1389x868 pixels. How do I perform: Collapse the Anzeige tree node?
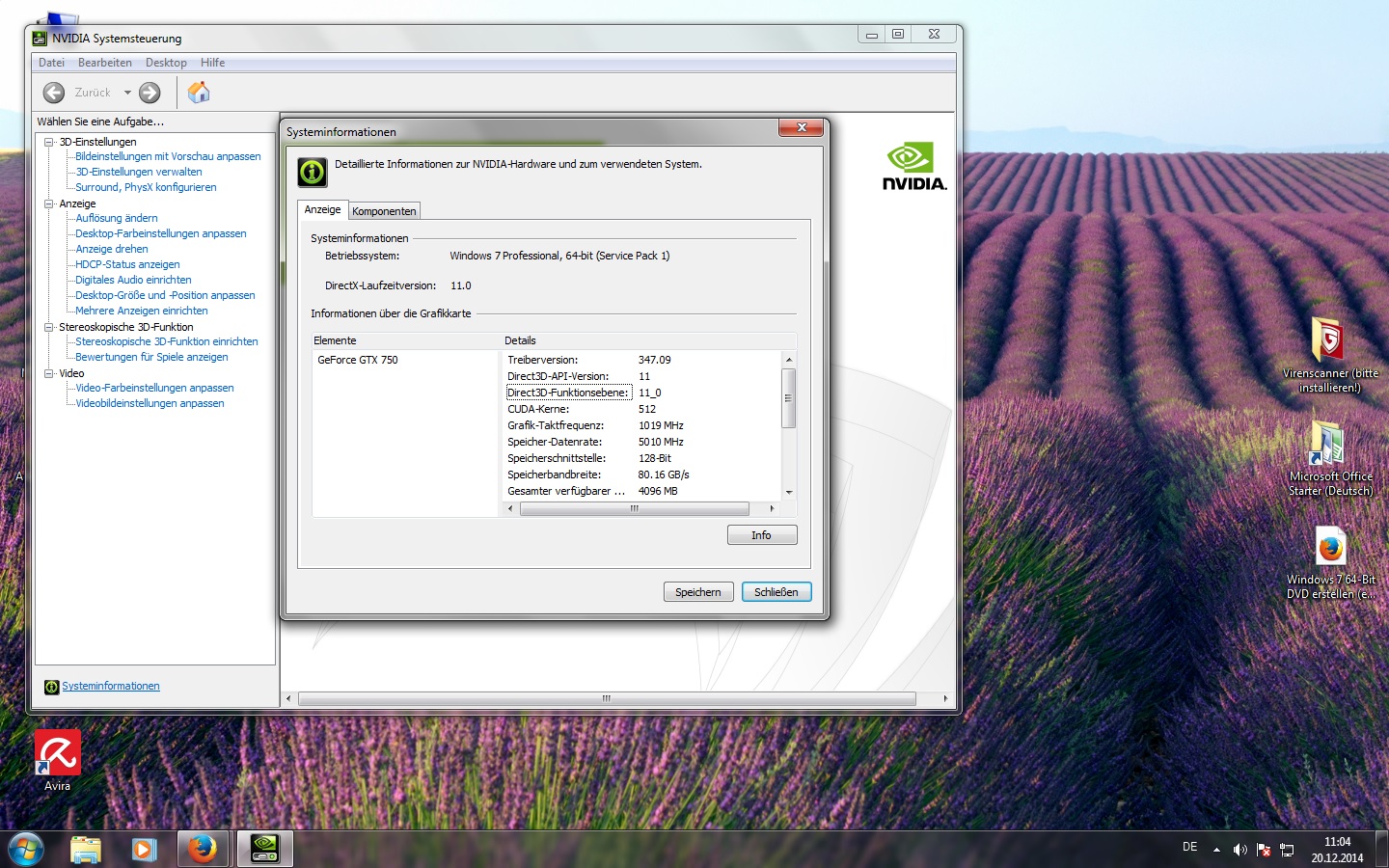[48, 203]
